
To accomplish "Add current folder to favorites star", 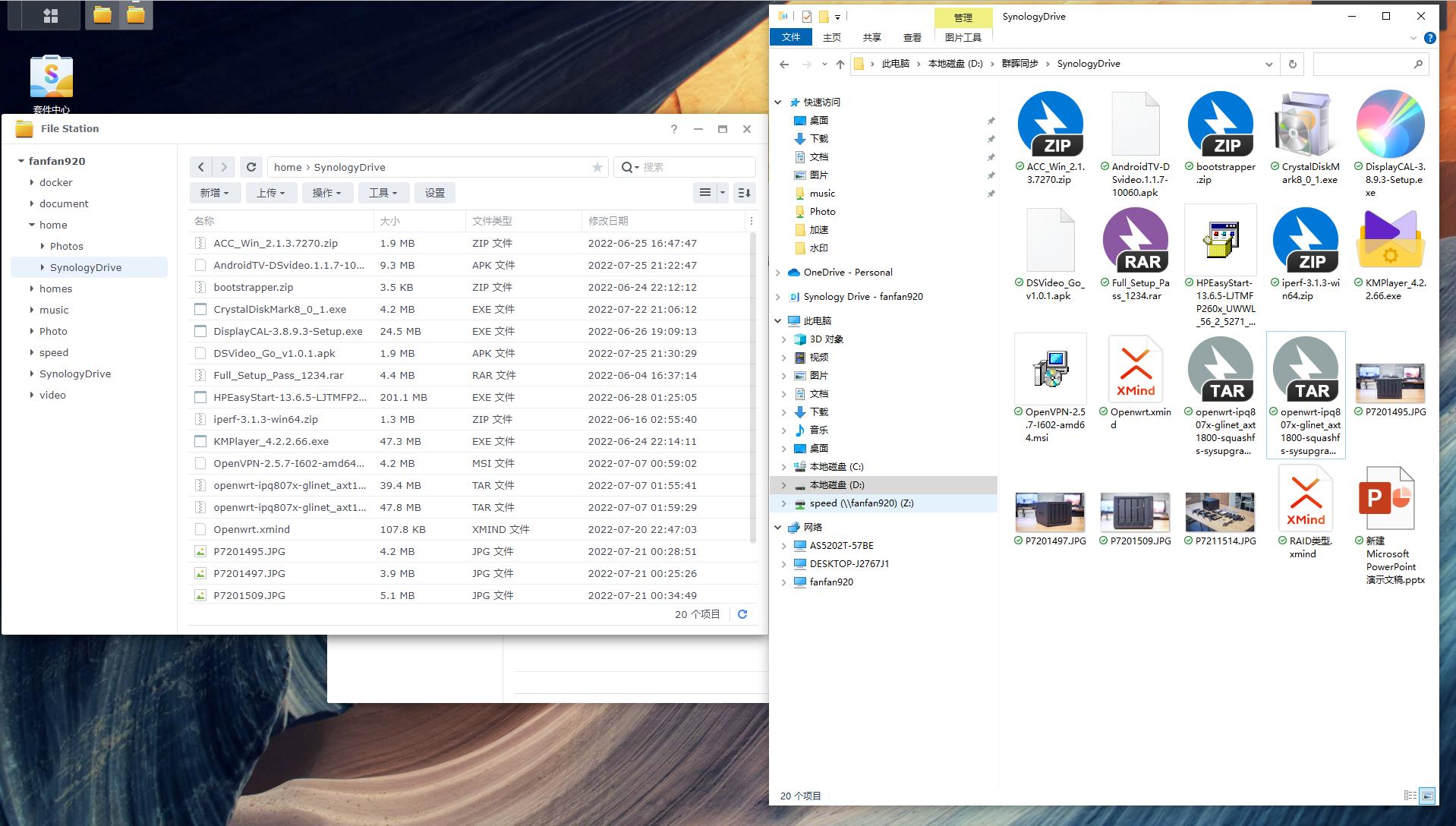I will [597, 167].
